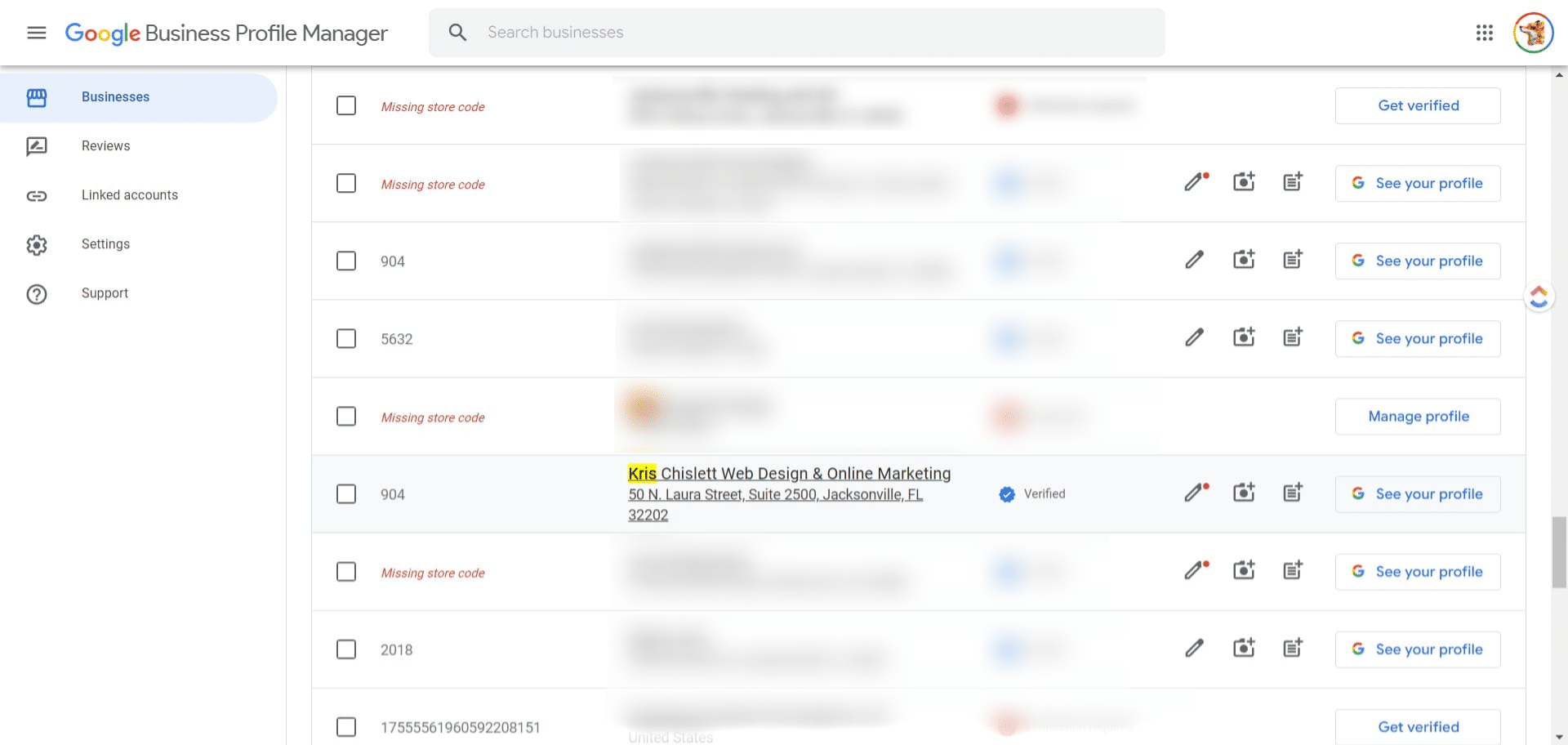
Task: Click the floating extension icon on right edge
Action: [1539, 297]
